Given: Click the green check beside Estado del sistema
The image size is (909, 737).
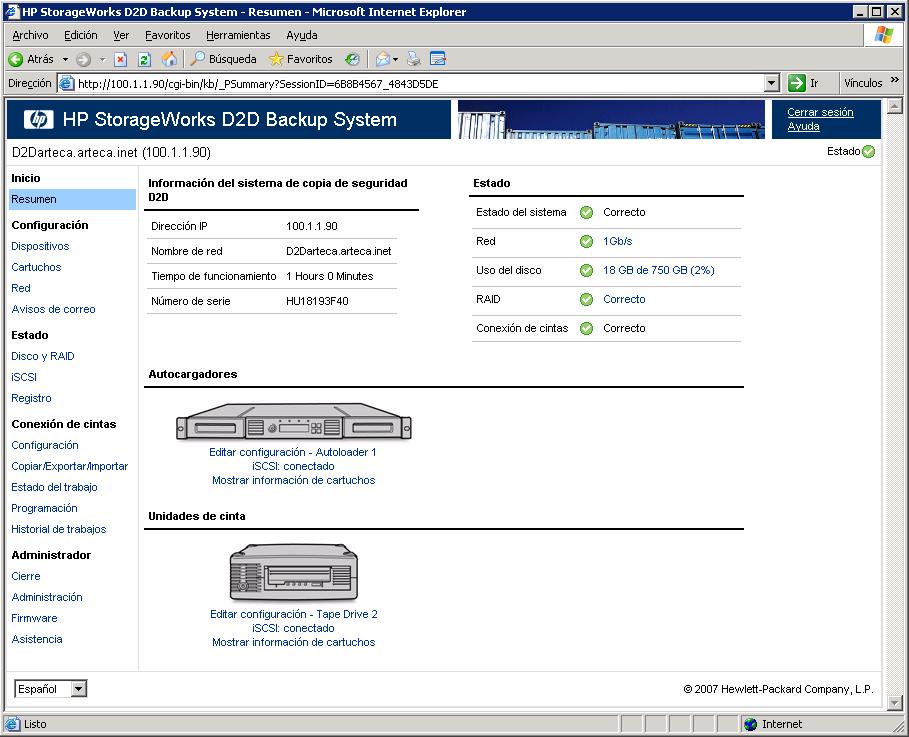Looking at the screenshot, I should 587,212.
